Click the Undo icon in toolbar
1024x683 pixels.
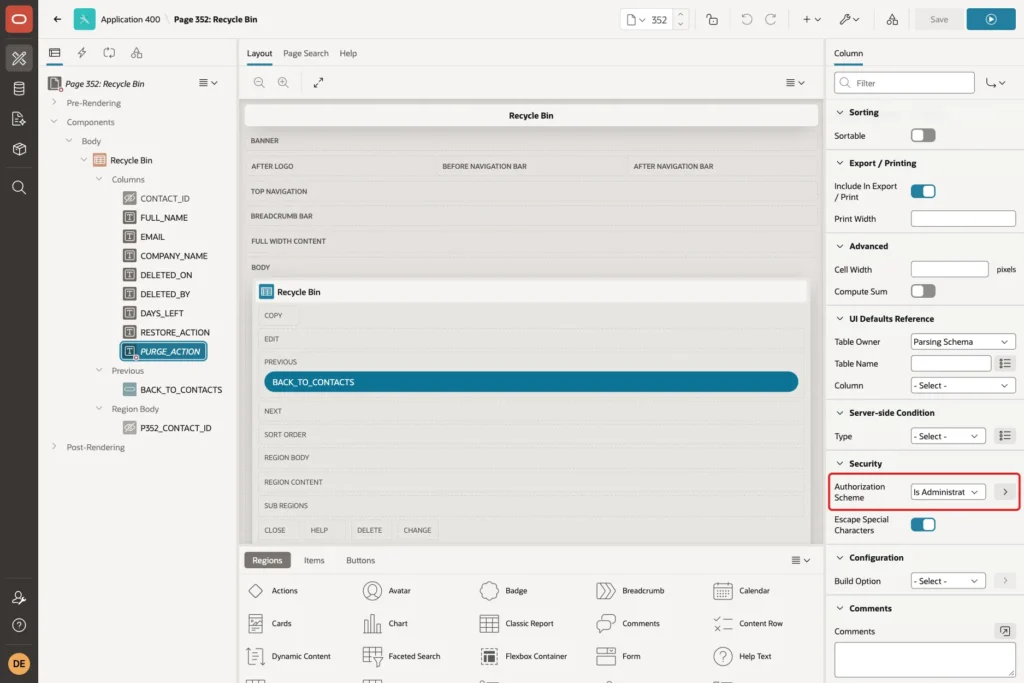tap(746, 20)
